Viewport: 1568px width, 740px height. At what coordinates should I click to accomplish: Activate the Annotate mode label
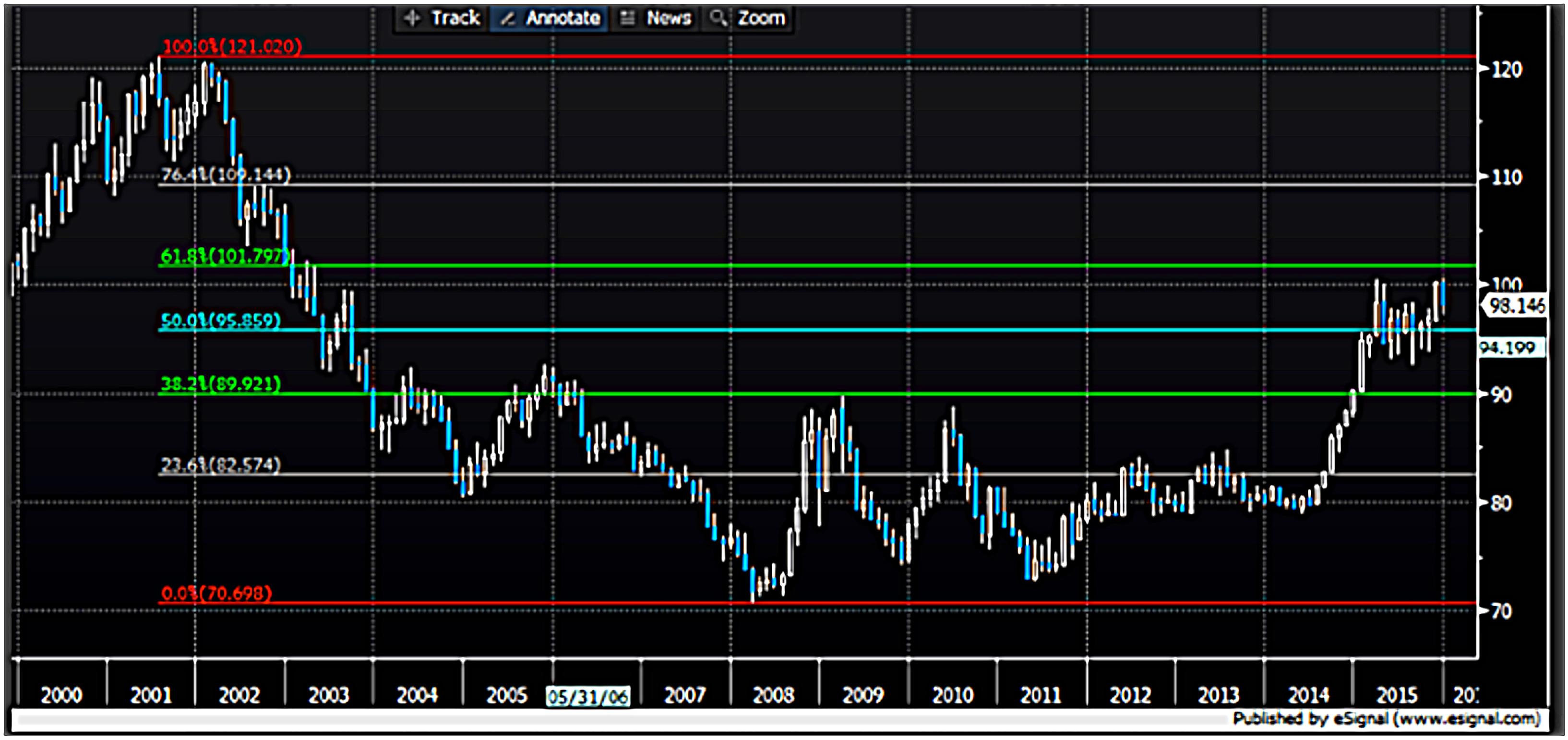coord(563,18)
